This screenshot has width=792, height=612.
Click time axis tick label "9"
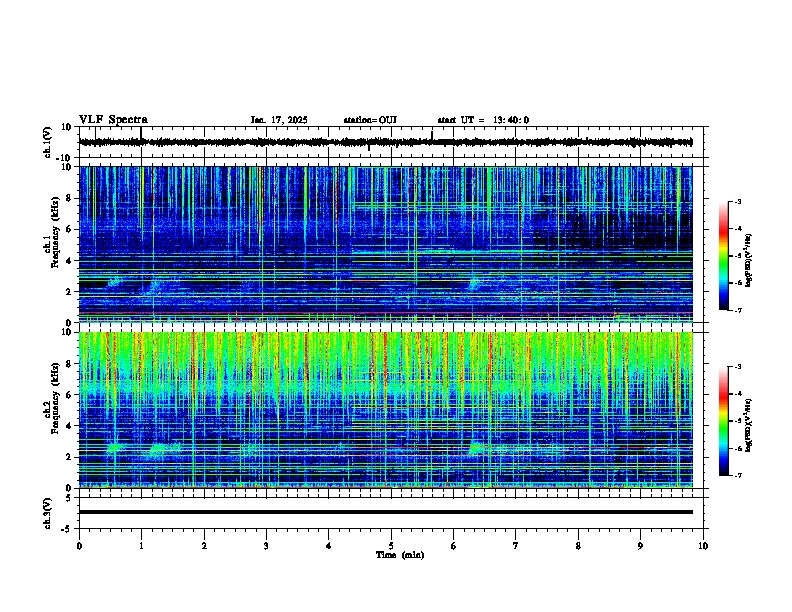coord(640,546)
